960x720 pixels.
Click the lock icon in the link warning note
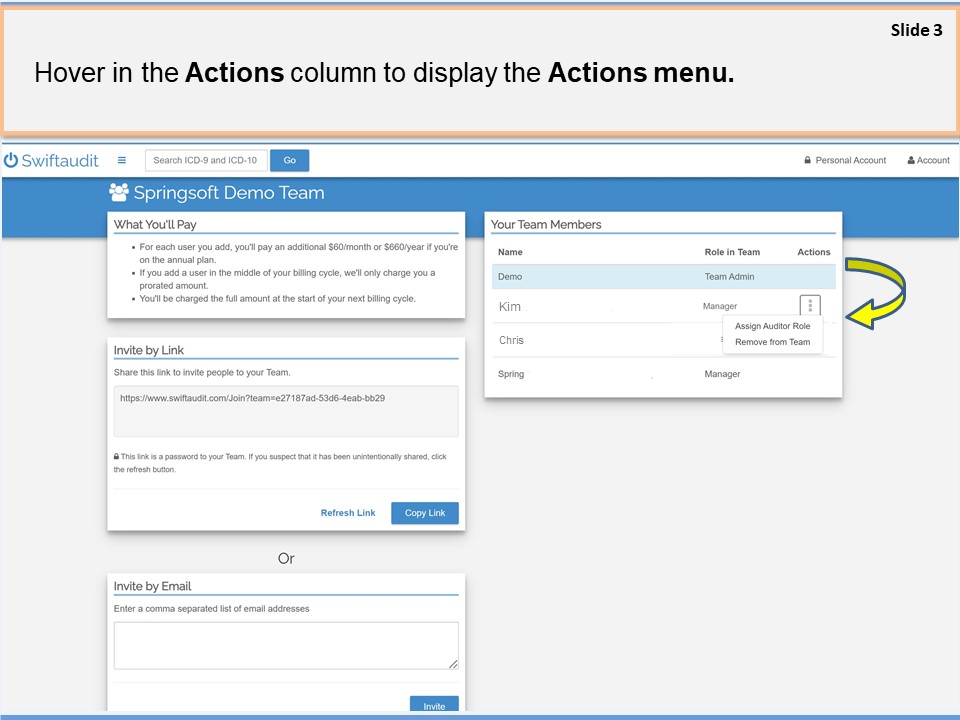pos(117,457)
